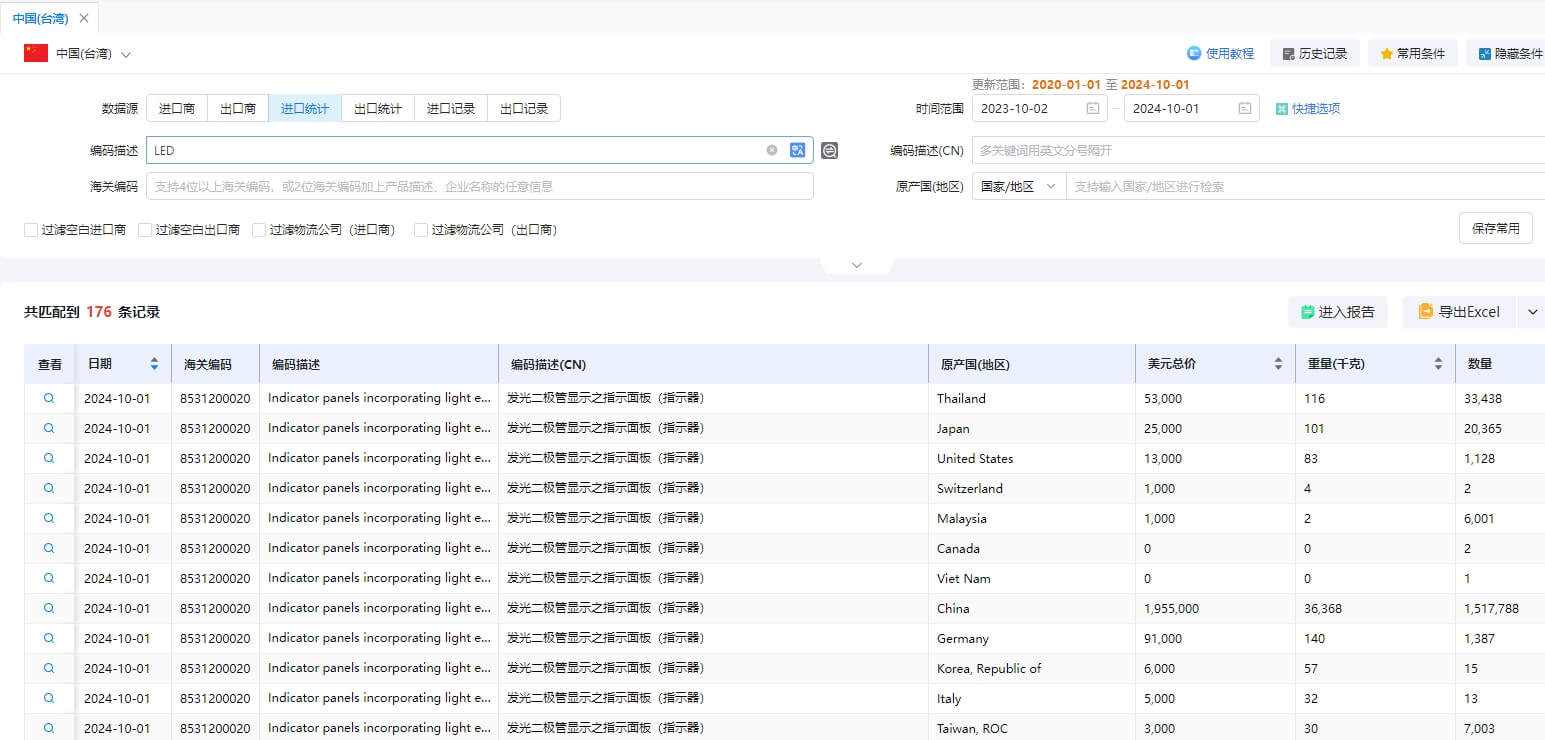Image resolution: width=1545 pixels, height=740 pixels.
Task: Select the 进口记录 data source tab
Action: pyautogui.click(x=451, y=108)
